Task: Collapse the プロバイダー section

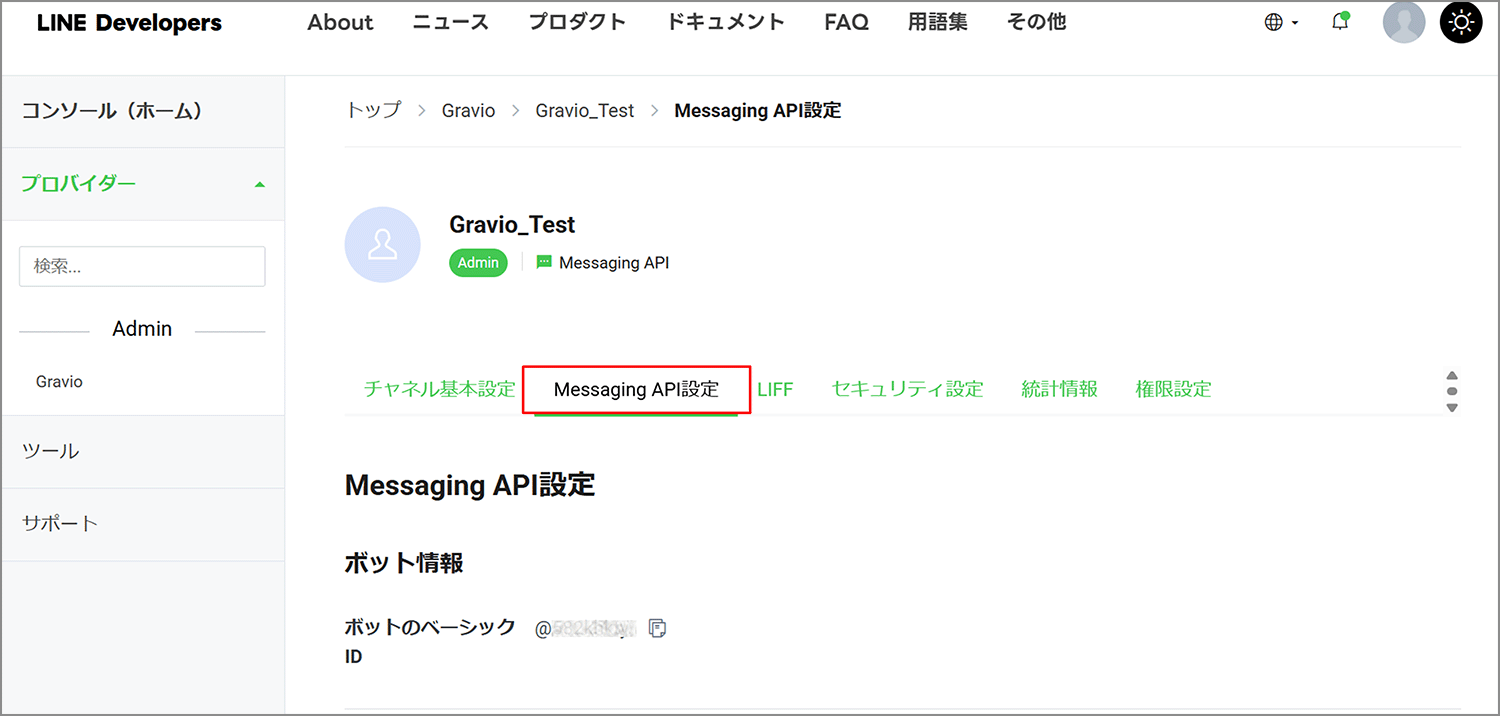Action: [260, 184]
